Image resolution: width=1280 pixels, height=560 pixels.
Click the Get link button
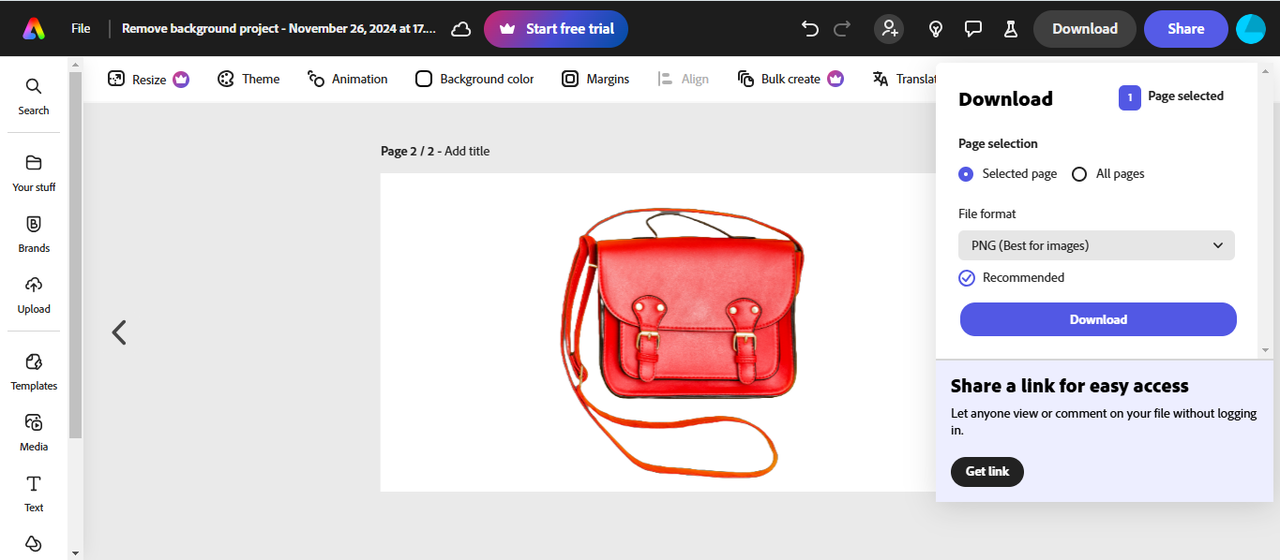[x=987, y=471]
